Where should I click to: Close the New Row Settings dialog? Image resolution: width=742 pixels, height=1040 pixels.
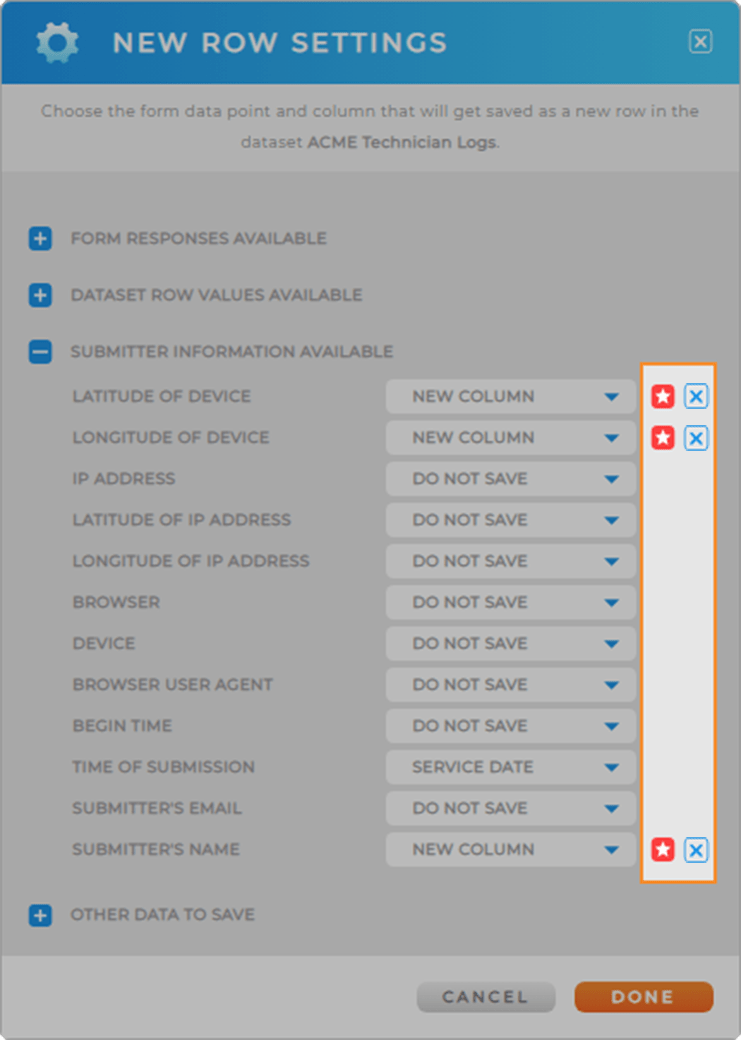[700, 42]
